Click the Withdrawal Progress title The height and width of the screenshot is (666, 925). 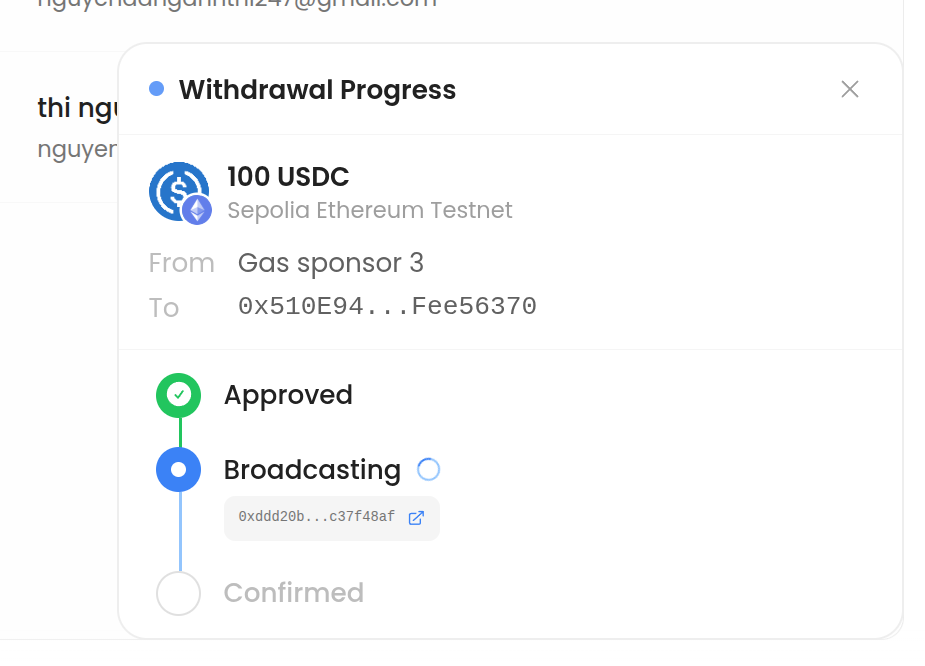pyautogui.click(x=317, y=90)
